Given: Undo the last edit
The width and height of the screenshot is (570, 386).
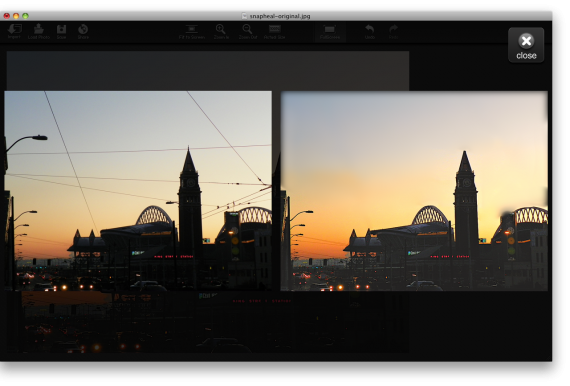Looking at the screenshot, I should (370, 32).
